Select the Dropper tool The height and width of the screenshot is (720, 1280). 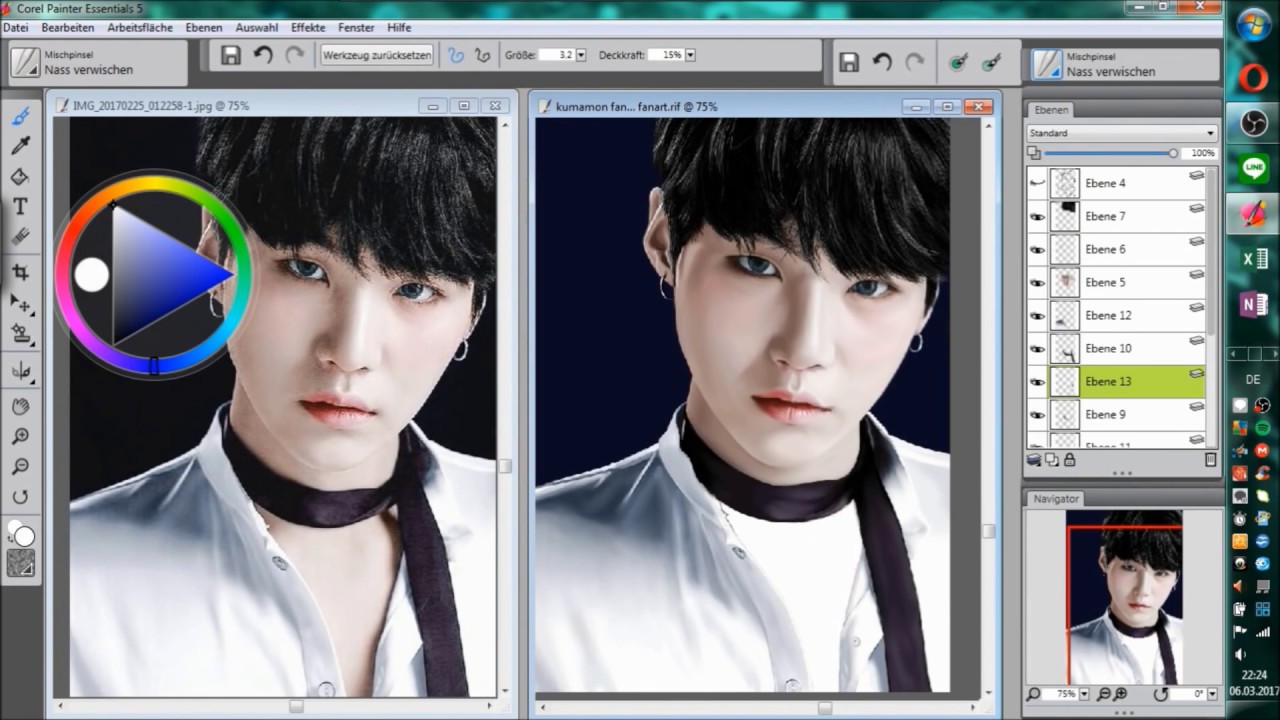[x=20, y=146]
